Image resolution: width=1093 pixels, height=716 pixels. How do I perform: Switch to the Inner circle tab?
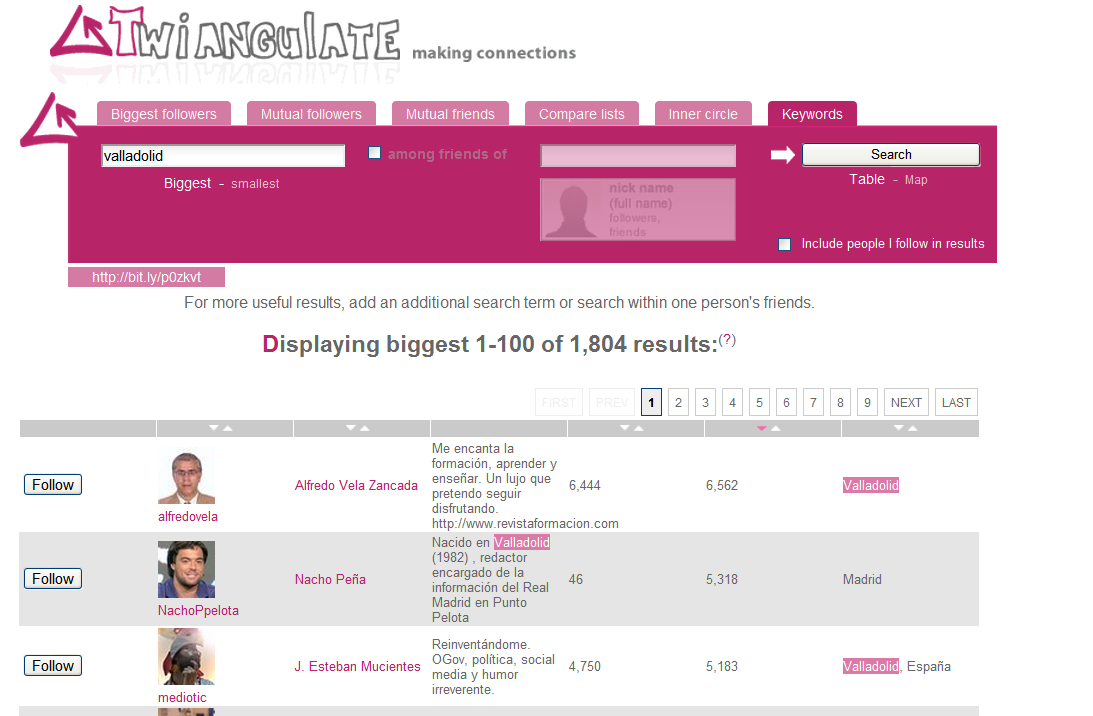point(703,114)
